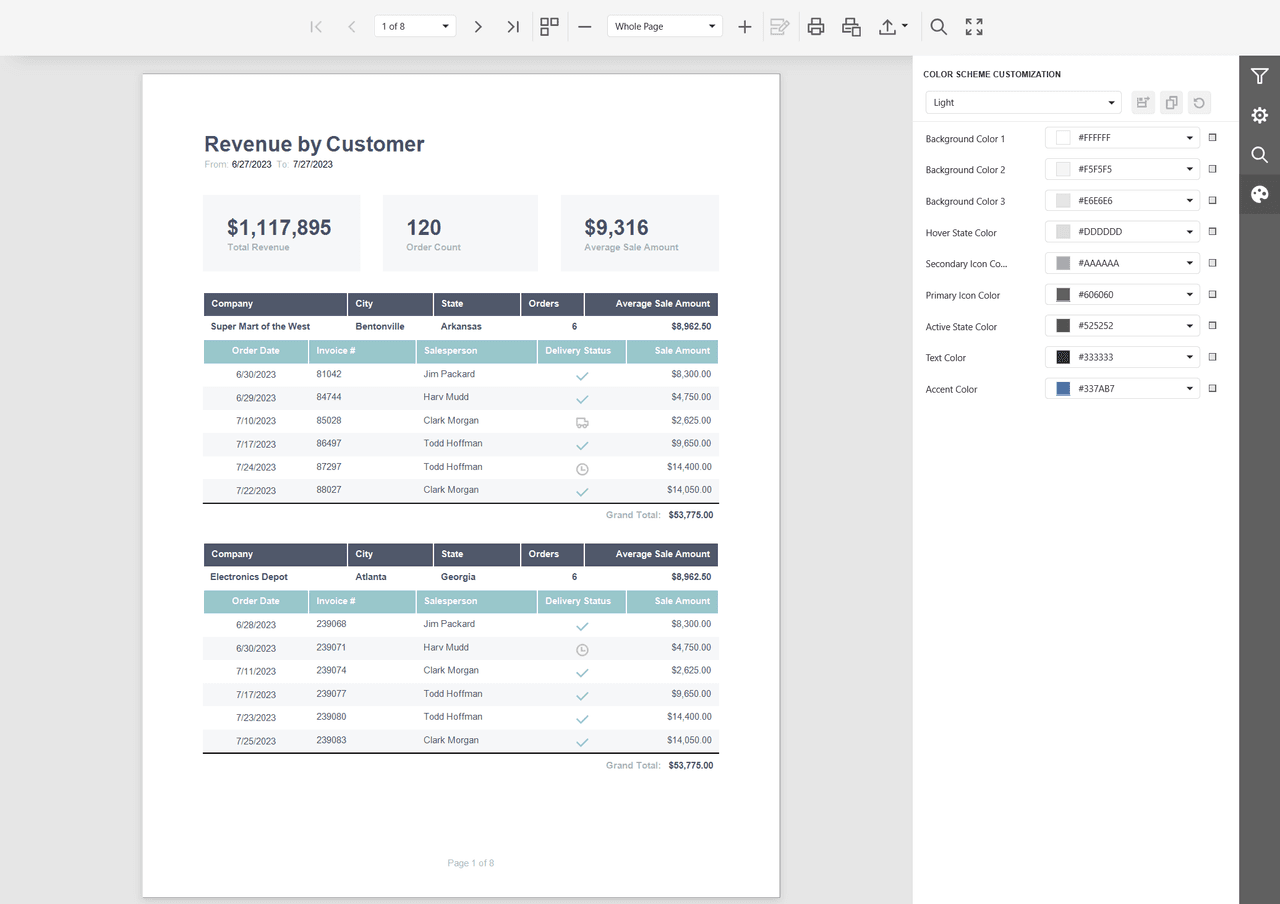Click the #E6E6E6 color value field
Screen dimensions: 1280x904
click(x=1122, y=201)
